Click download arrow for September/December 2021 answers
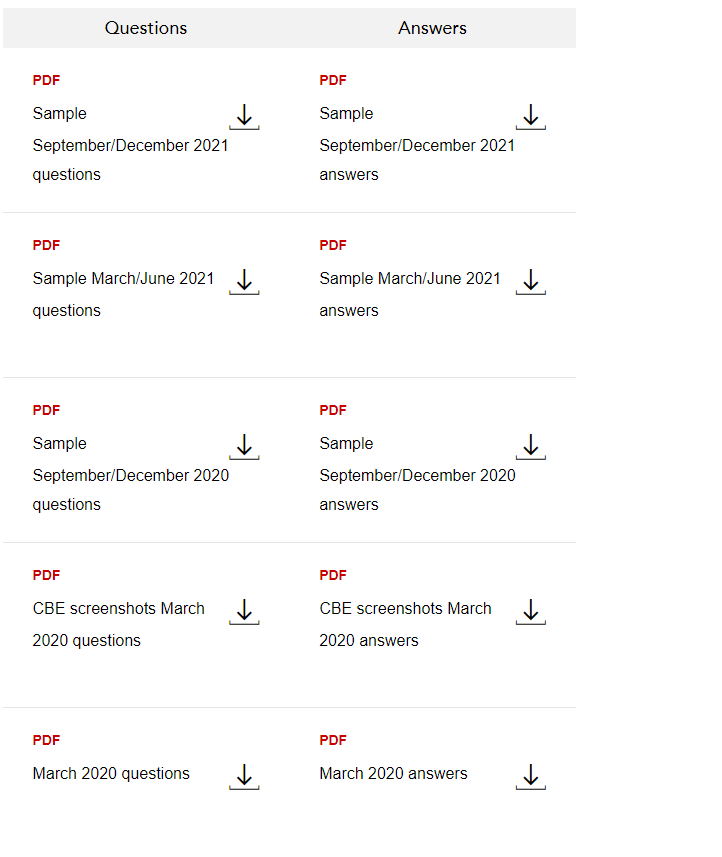This screenshot has height=857, width=722. (x=531, y=117)
